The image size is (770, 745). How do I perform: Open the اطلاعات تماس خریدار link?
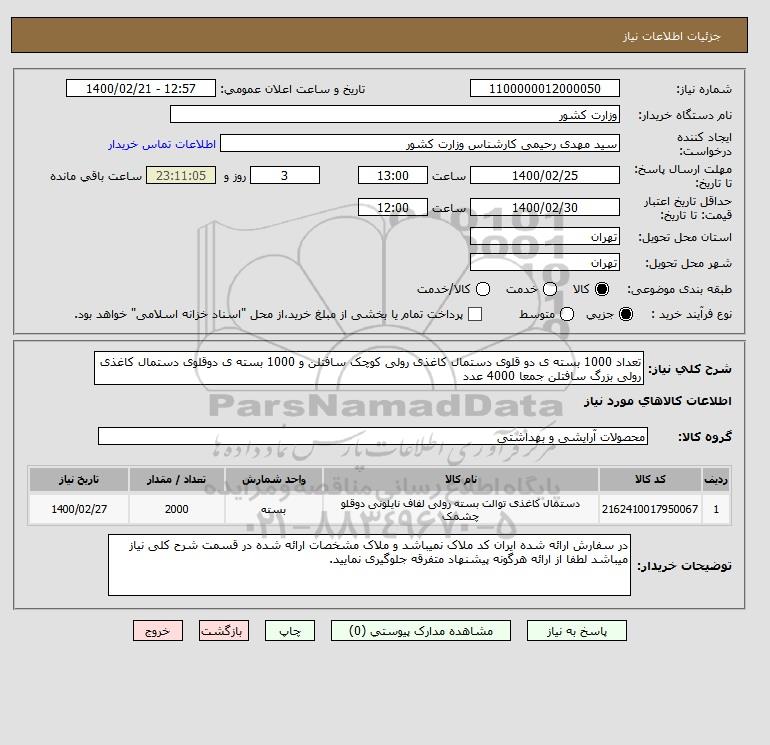click(x=162, y=144)
